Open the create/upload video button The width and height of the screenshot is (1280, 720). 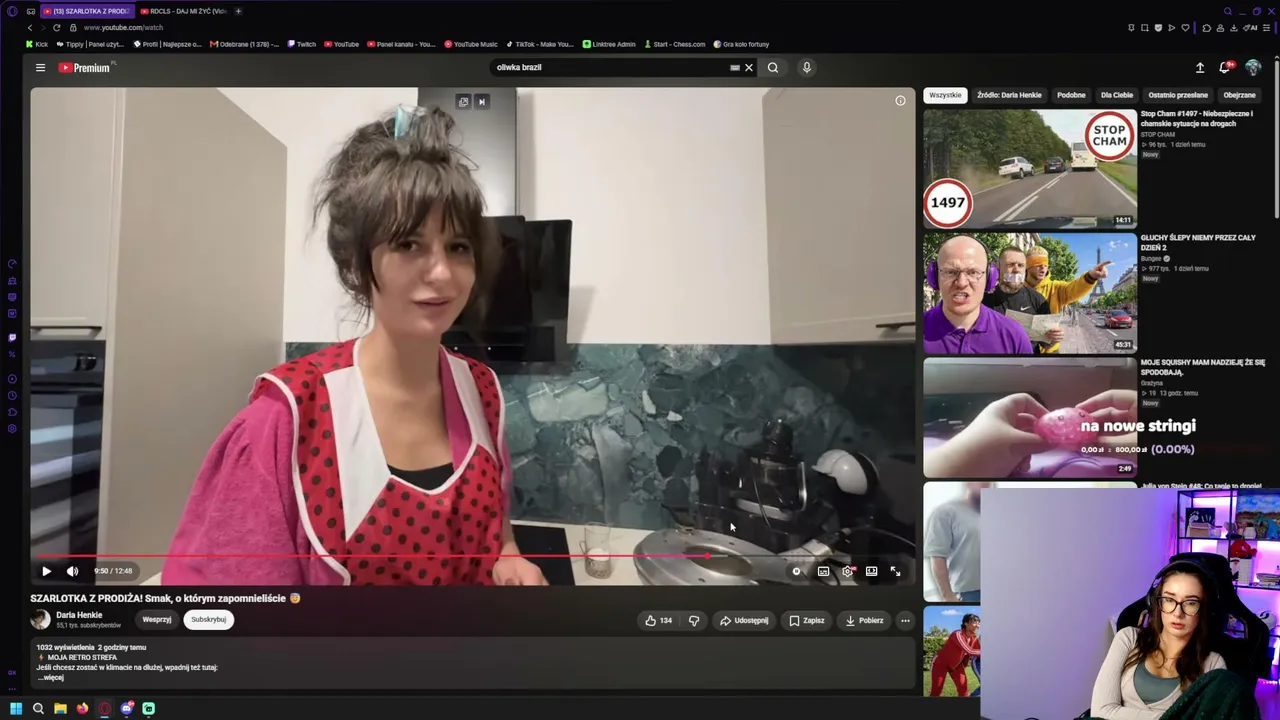pos(1200,68)
